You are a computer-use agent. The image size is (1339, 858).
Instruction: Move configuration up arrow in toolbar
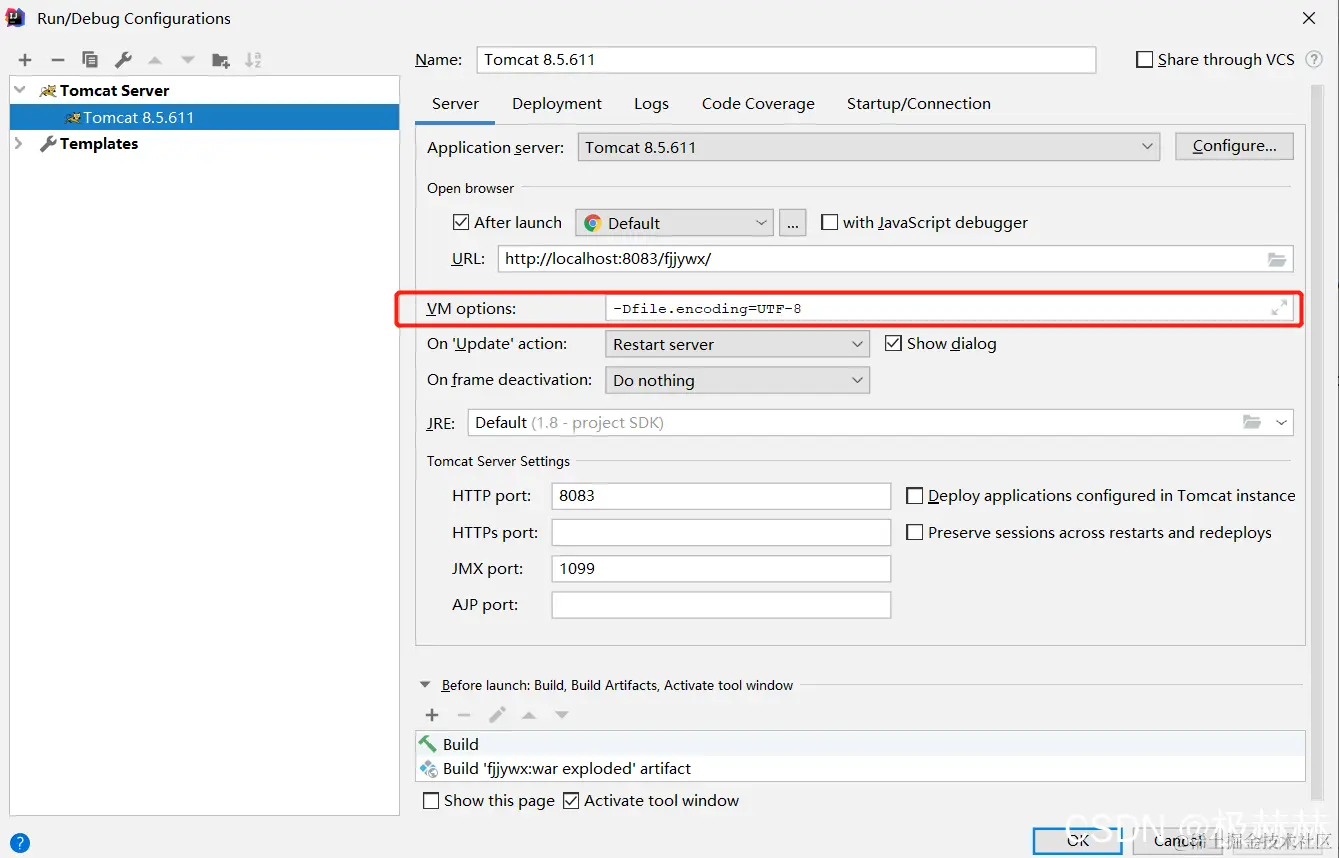(155, 60)
